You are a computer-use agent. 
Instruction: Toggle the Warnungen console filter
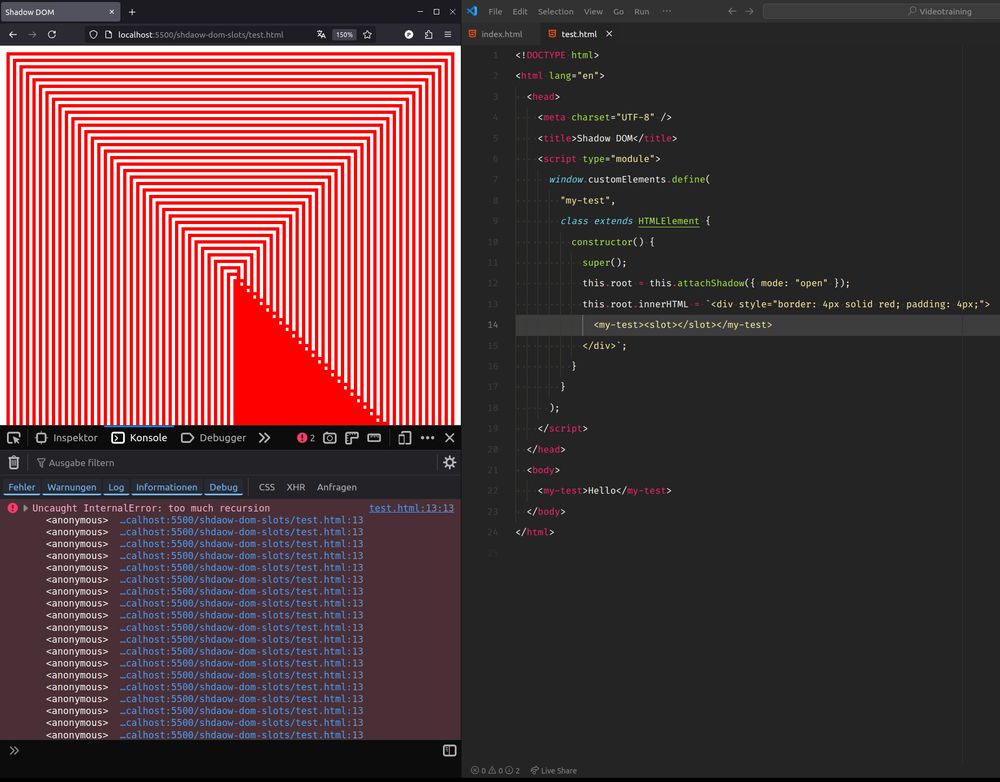point(71,487)
